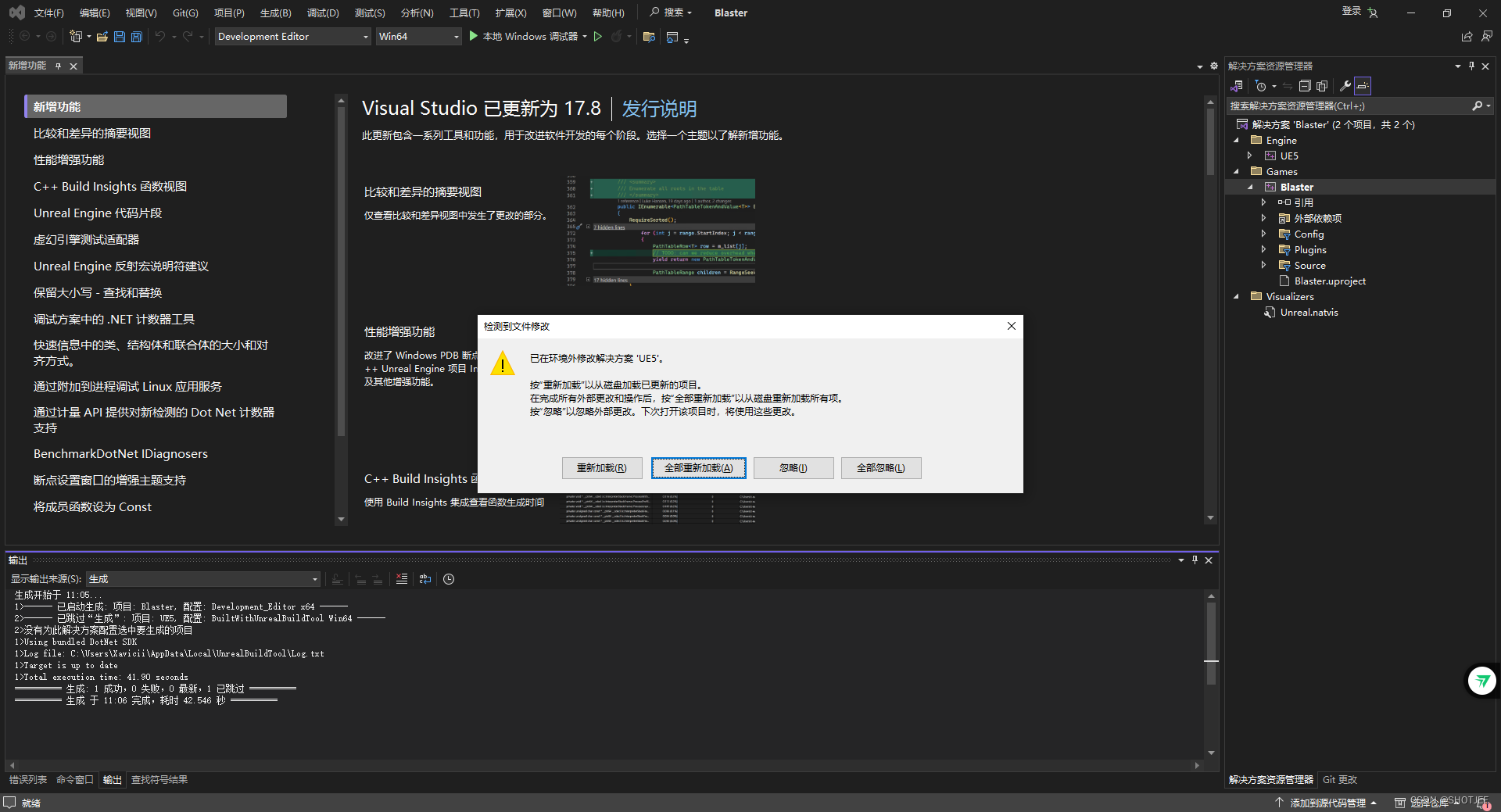Switch to the Git 更改 tab
This screenshot has width=1501, height=812.
pos(1338,779)
